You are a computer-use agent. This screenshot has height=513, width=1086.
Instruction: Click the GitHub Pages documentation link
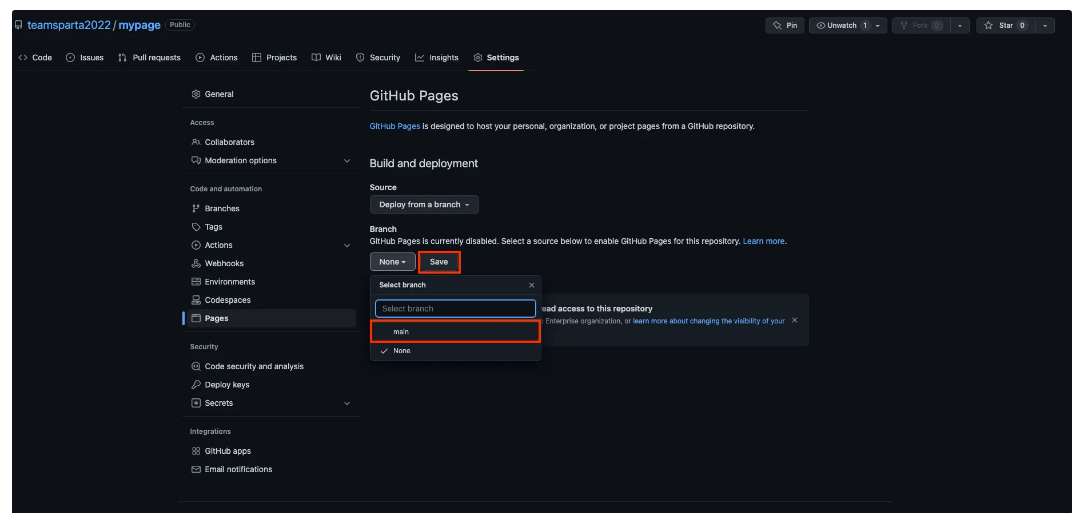395,127
